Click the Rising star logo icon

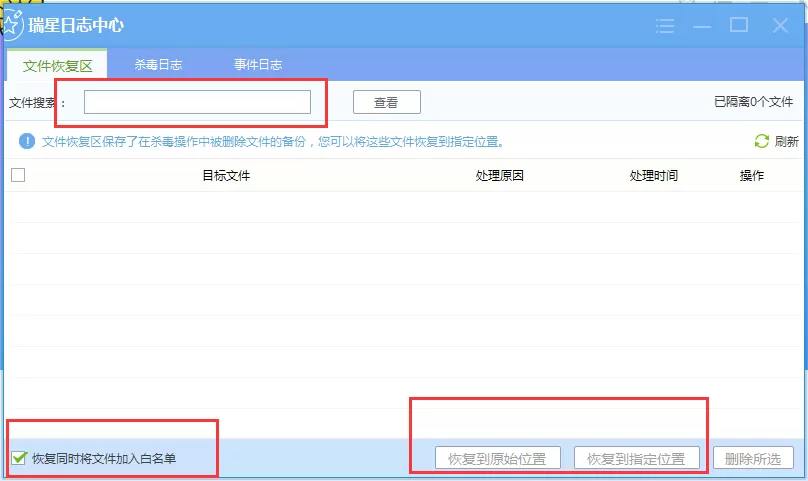point(11,25)
